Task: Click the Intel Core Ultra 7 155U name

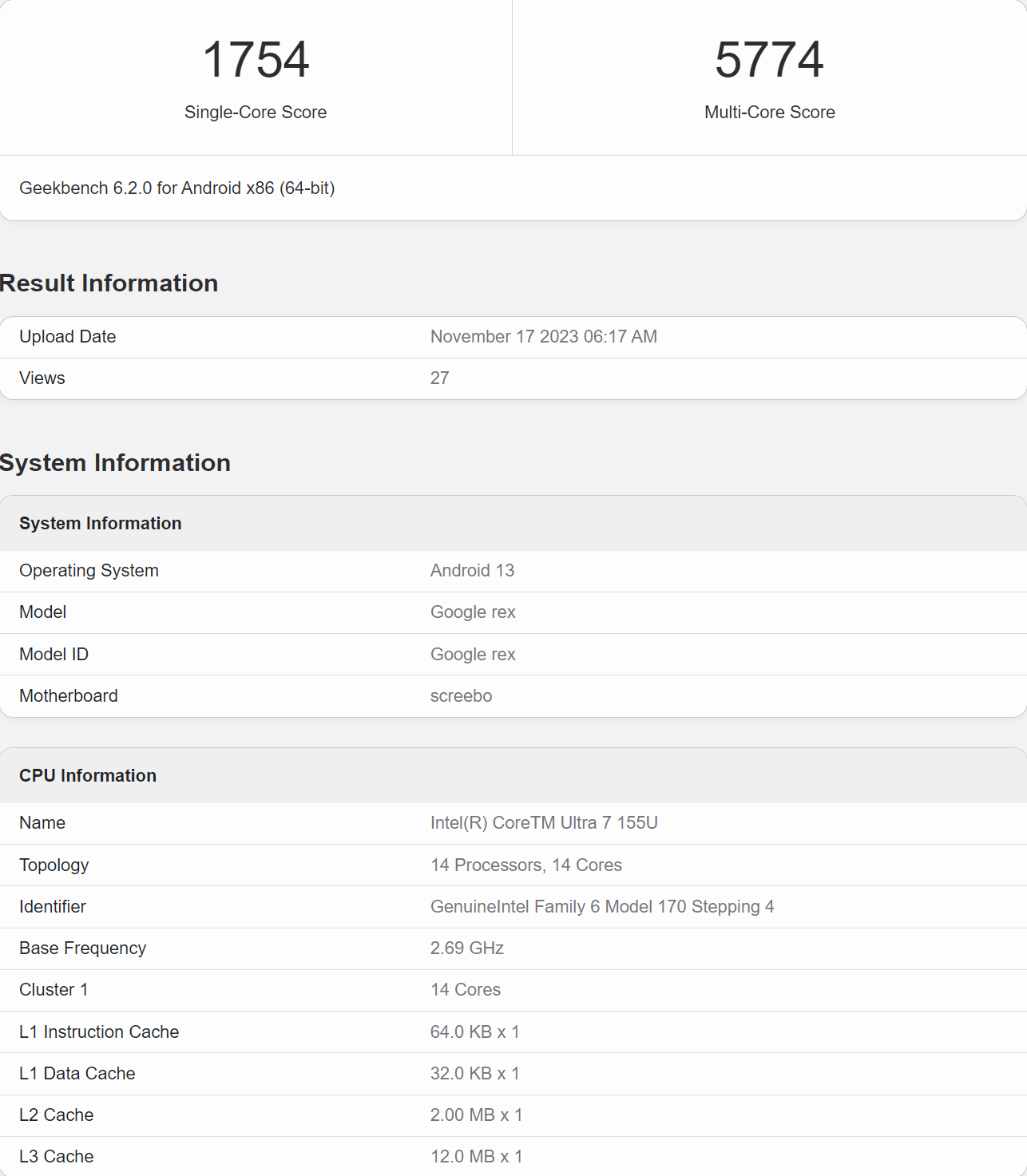Action: tap(544, 823)
